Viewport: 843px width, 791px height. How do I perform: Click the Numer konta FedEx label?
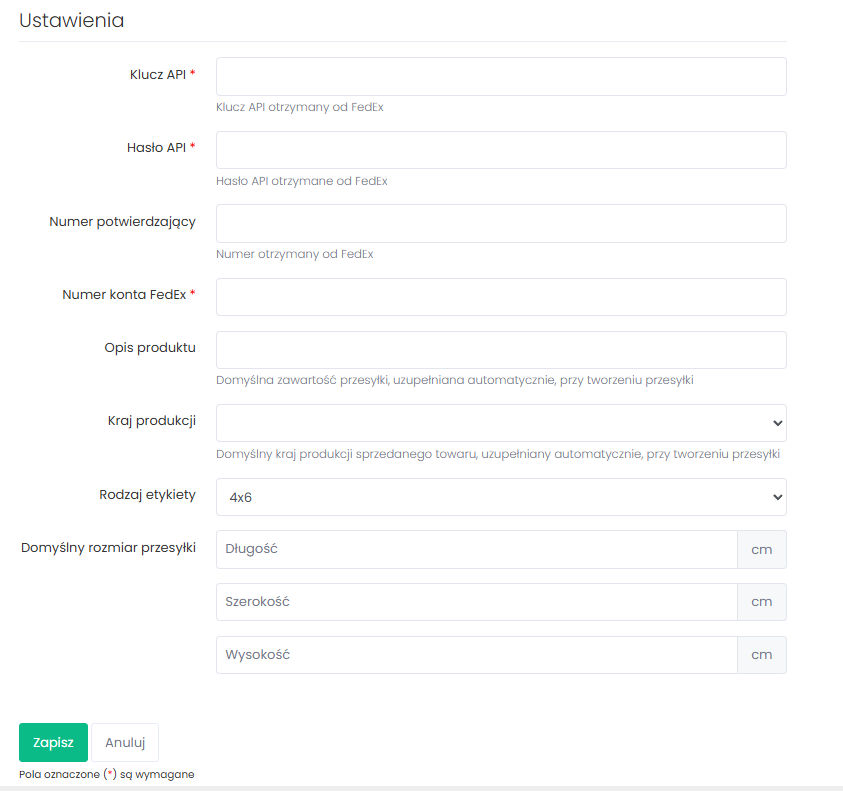(124, 294)
